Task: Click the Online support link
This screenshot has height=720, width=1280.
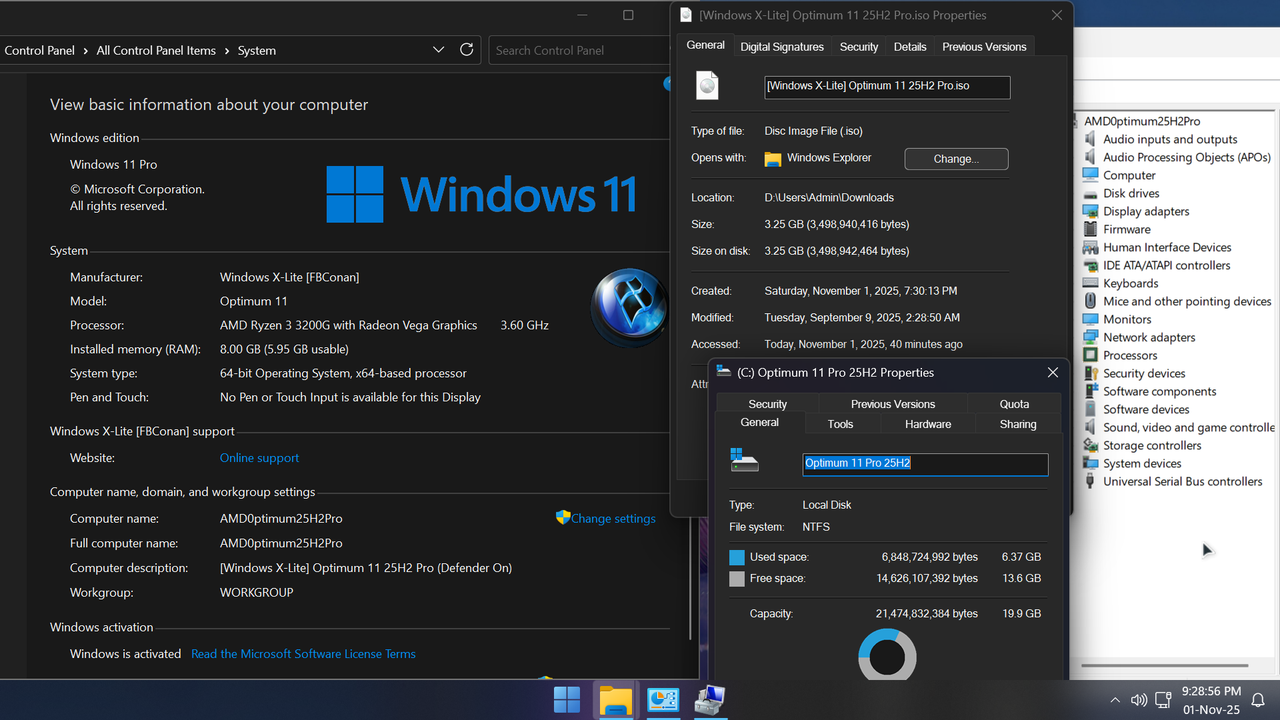Action: 259,457
